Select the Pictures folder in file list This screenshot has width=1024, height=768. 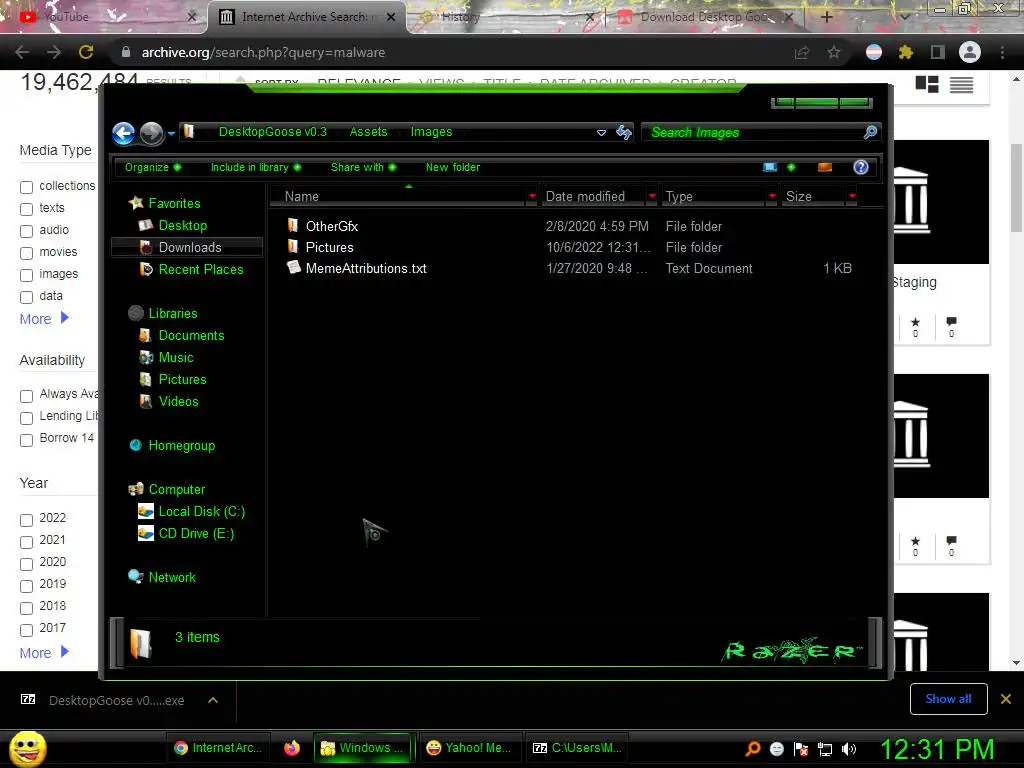pos(329,248)
